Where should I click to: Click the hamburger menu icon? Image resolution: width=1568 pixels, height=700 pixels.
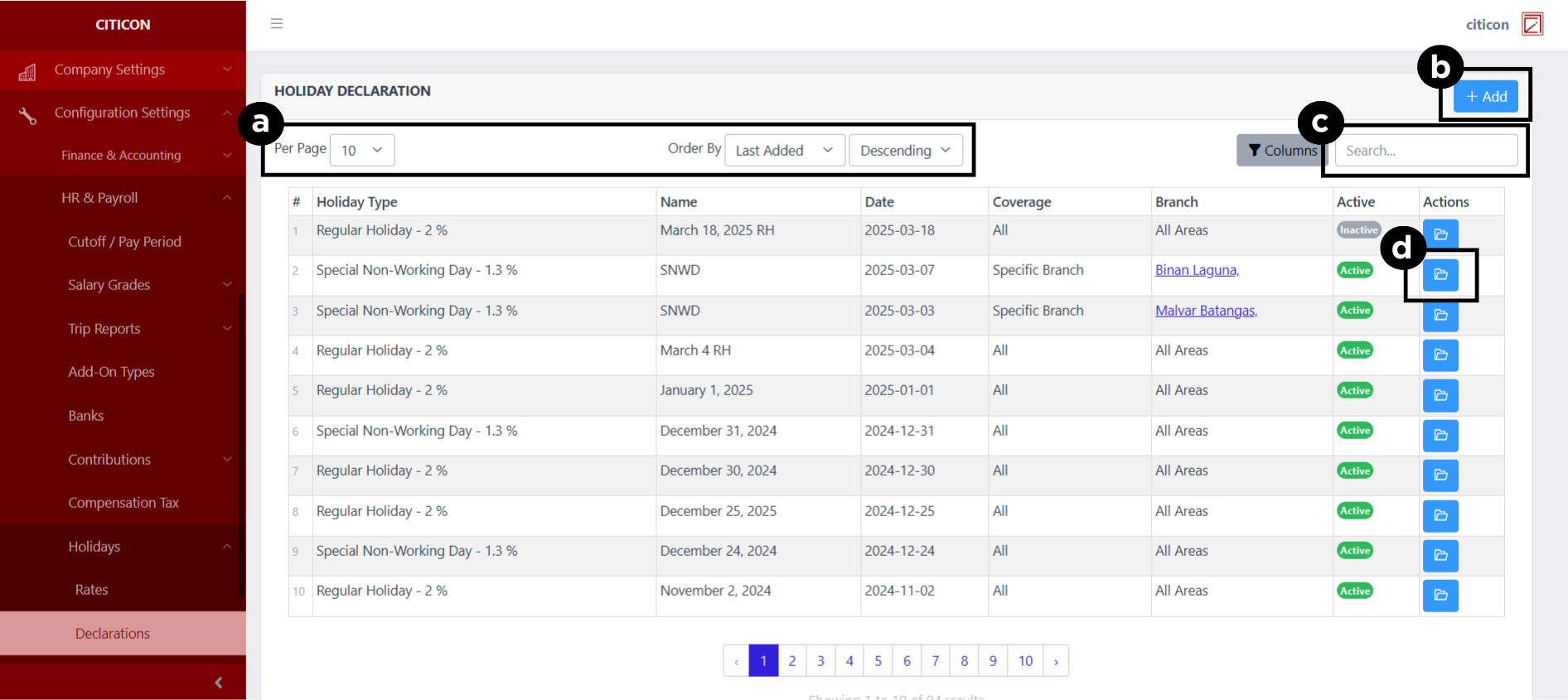(277, 23)
